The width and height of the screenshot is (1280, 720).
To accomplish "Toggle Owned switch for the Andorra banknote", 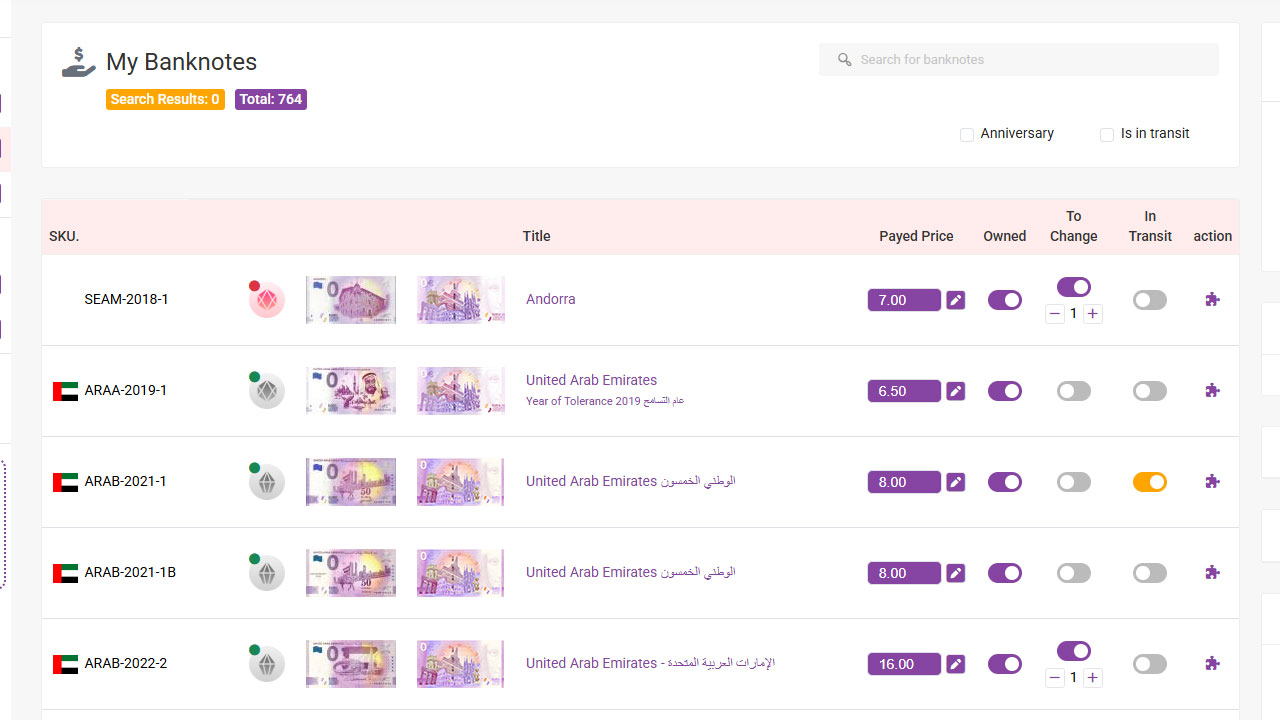I will click(x=1004, y=300).
